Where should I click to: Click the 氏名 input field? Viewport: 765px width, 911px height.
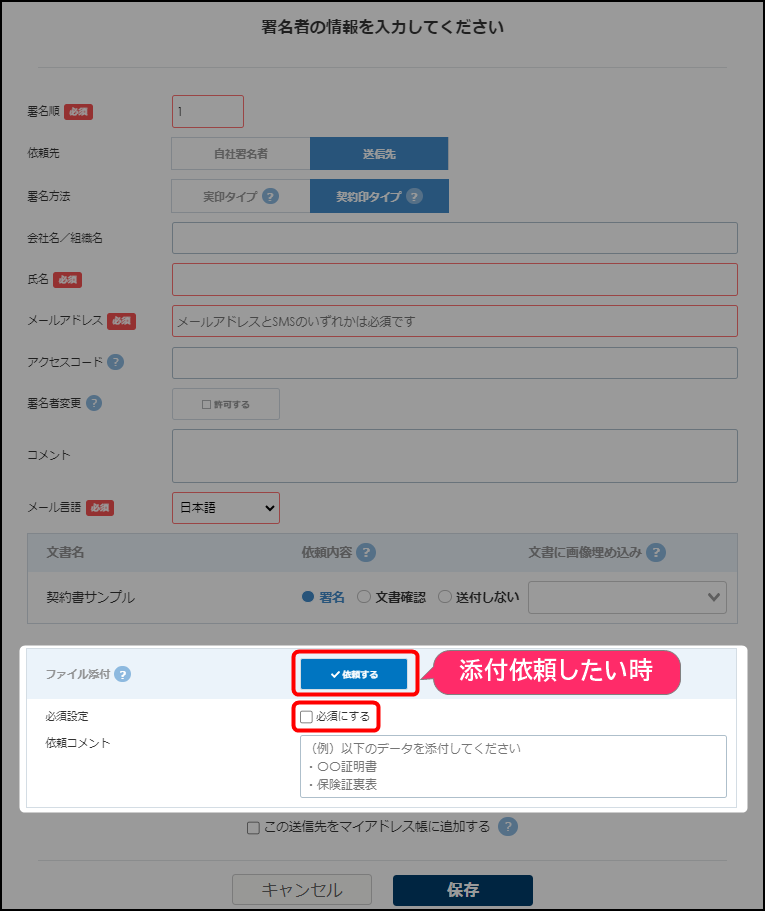[455, 280]
